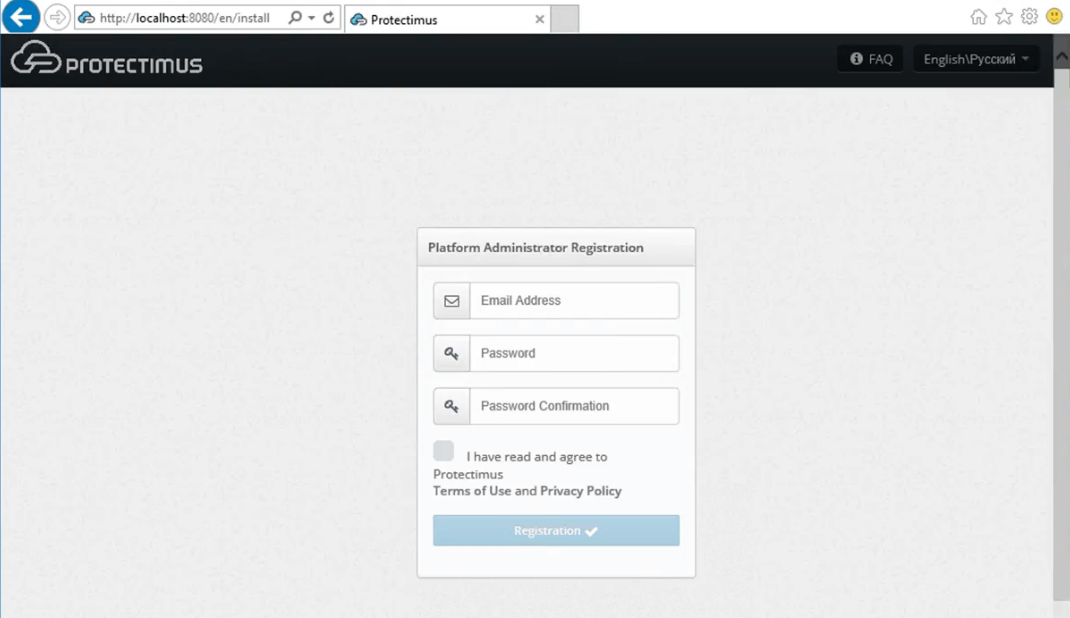Click the key icon beside Password
Screen dimensions: 1070x618
(x=452, y=353)
